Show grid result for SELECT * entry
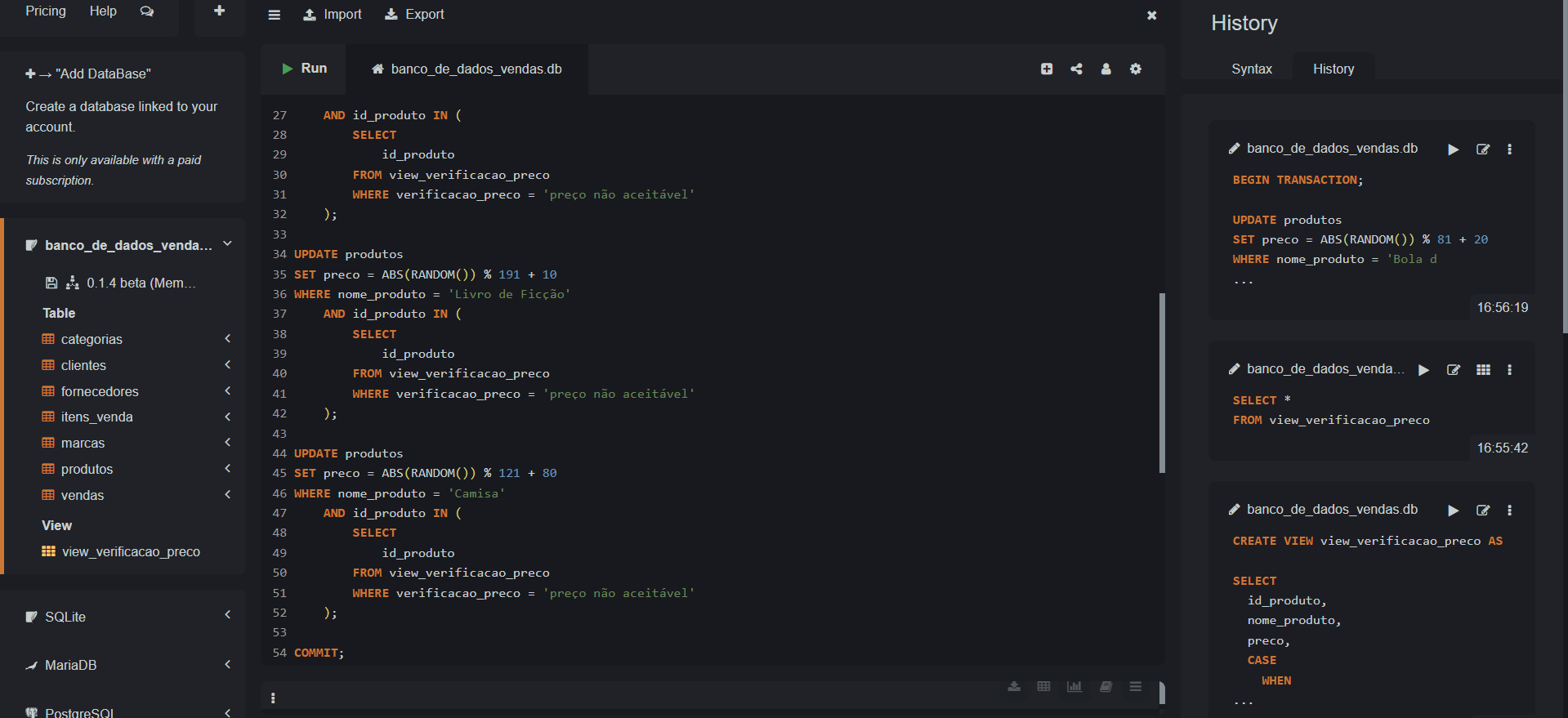Image resolution: width=1568 pixels, height=718 pixels. tap(1483, 370)
